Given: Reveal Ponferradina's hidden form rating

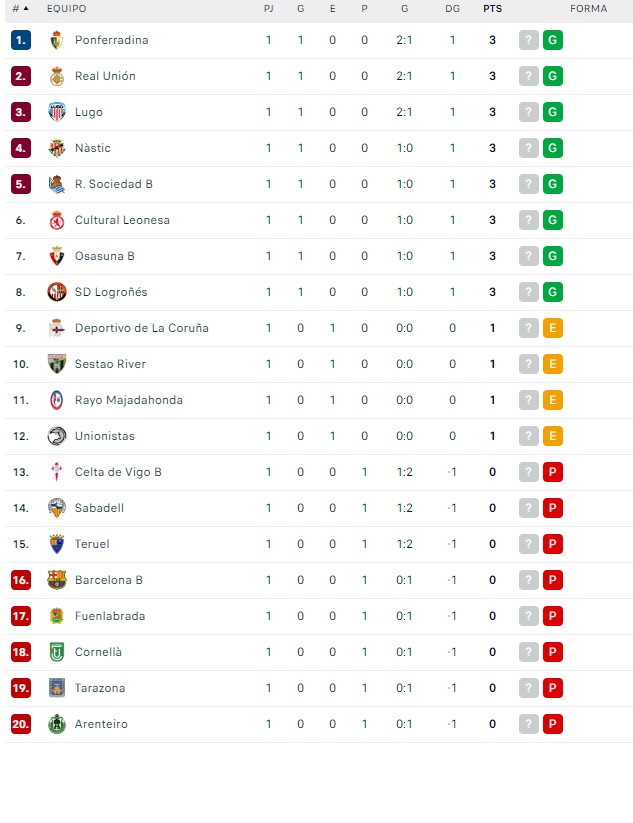Looking at the screenshot, I should [x=528, y=40].
